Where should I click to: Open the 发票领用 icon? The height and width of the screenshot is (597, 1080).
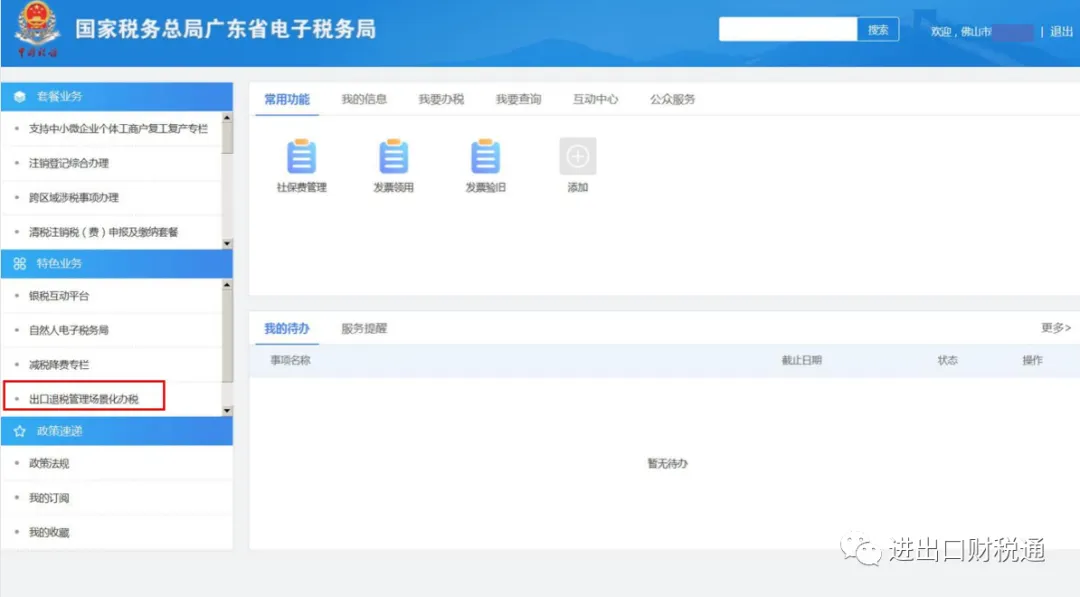[x=393, y=157]
